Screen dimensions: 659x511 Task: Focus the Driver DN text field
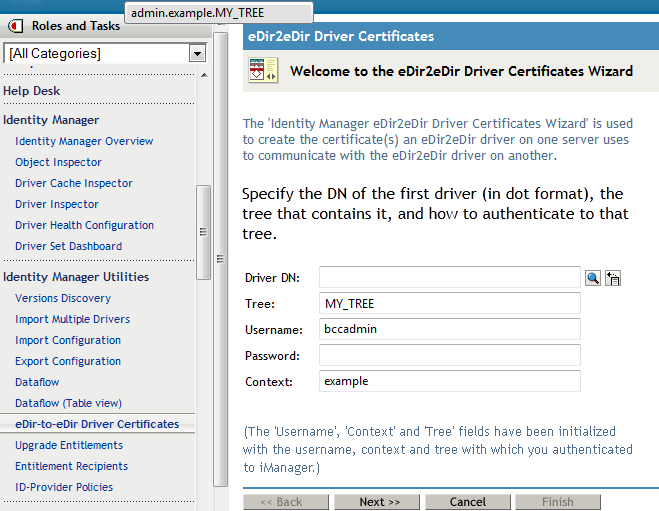[x=449, y=277]
